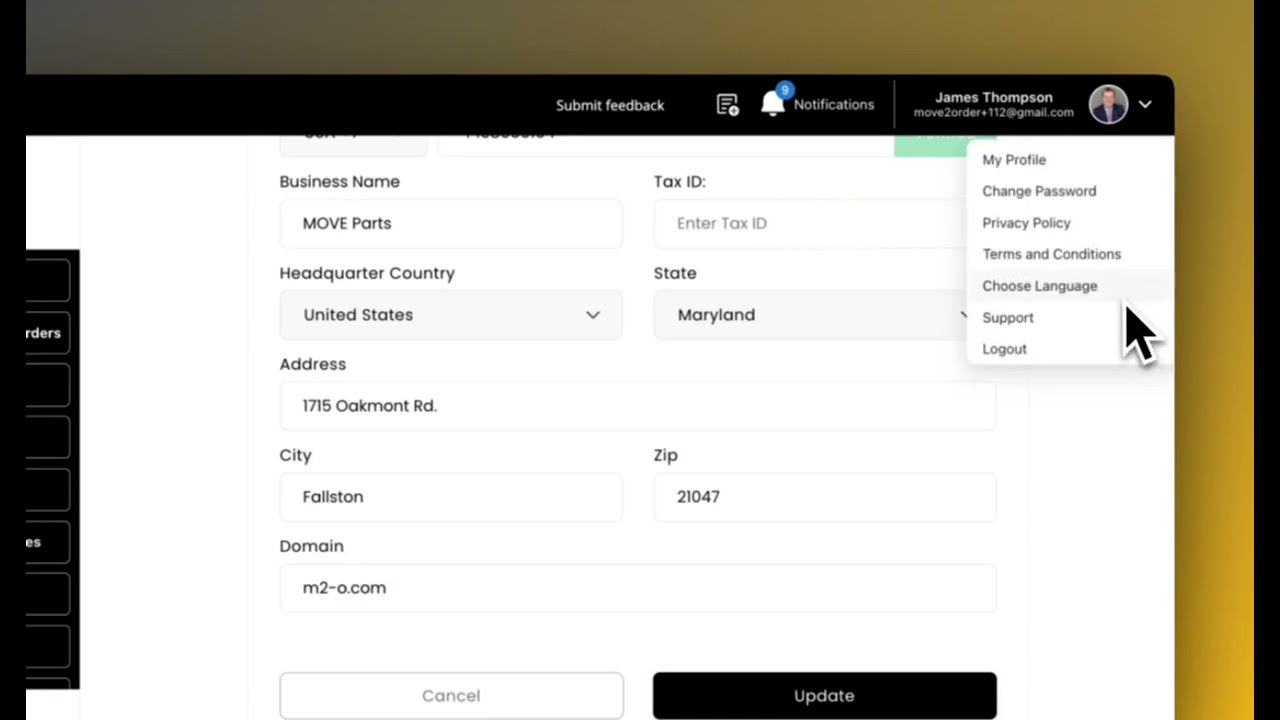Image resolution: width=1280 pixels, height=720 pixels.
Task: Open Support from the dropdown menu
Action: (1008, 318)
